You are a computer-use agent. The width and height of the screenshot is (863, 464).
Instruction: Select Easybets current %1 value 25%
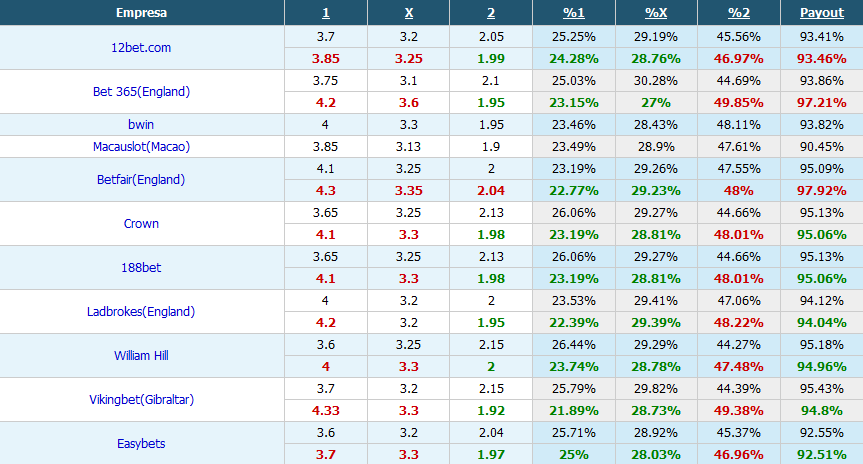[x=573, y=455]
